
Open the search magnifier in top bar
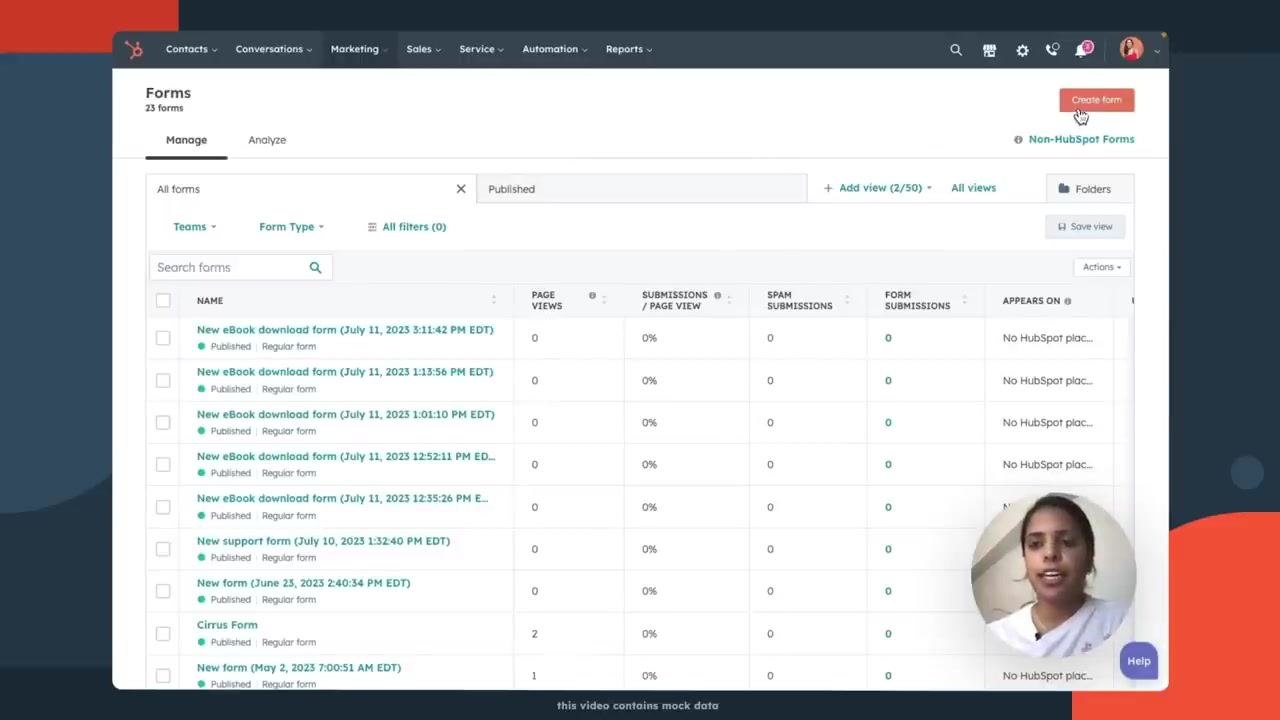click(956, 49)
